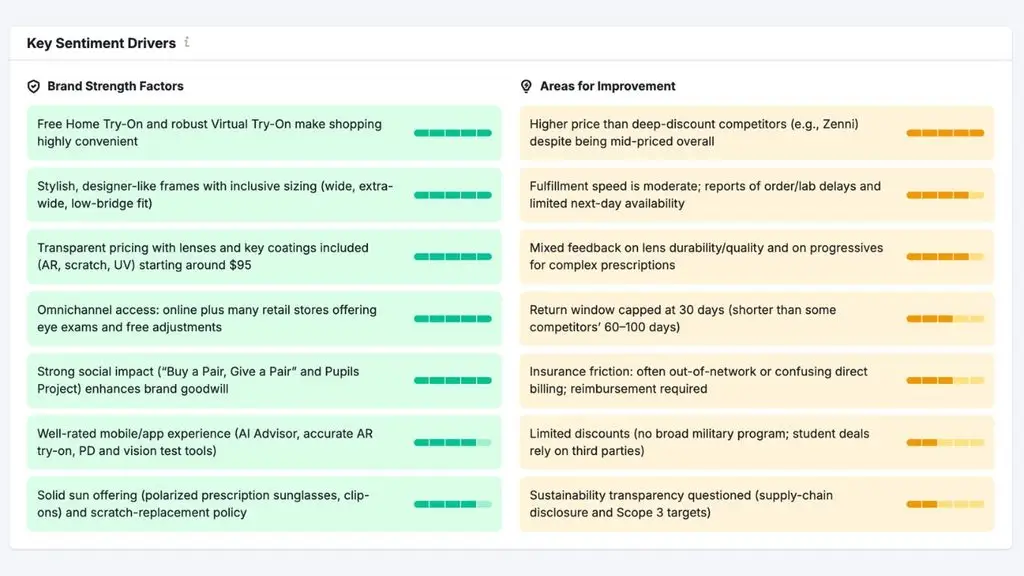This screenshot has width=1024, height=576.
Task: Click the Brand Strength Factors heading
Action: pos(116,86)
